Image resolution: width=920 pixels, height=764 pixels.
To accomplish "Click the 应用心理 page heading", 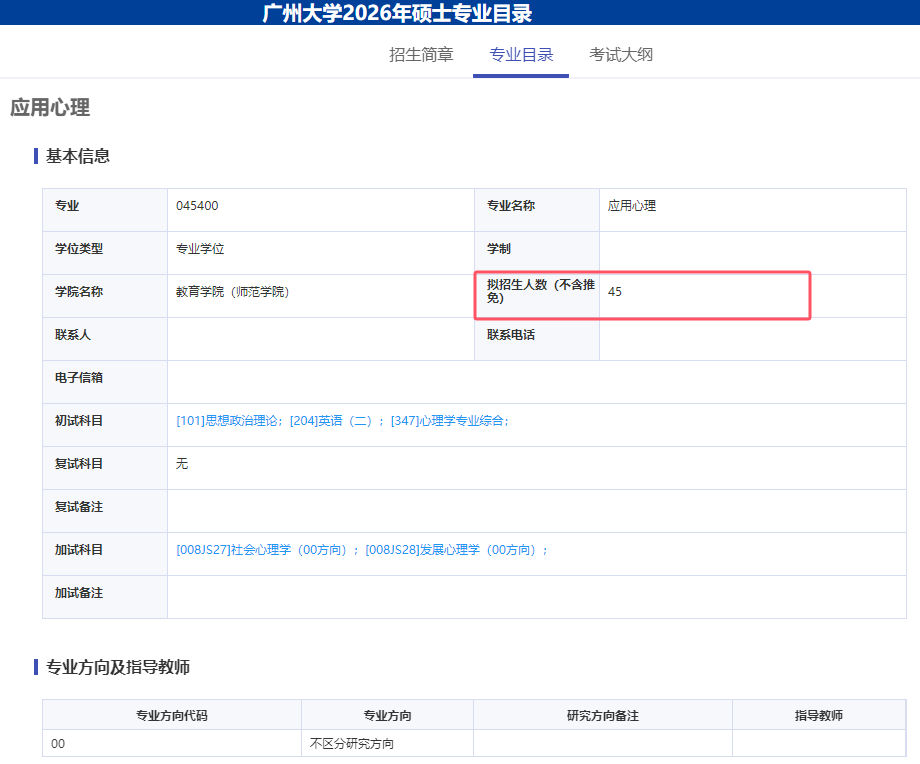I will coord(50,108).
